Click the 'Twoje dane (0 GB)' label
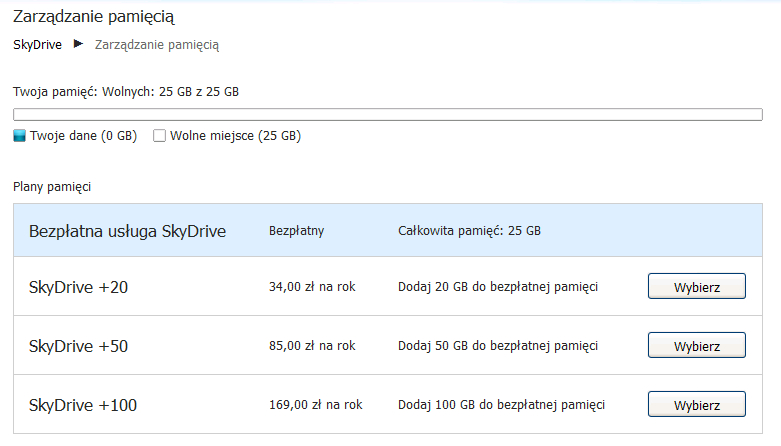The width and height of the screenshot is (781, 446). point(83,136)
